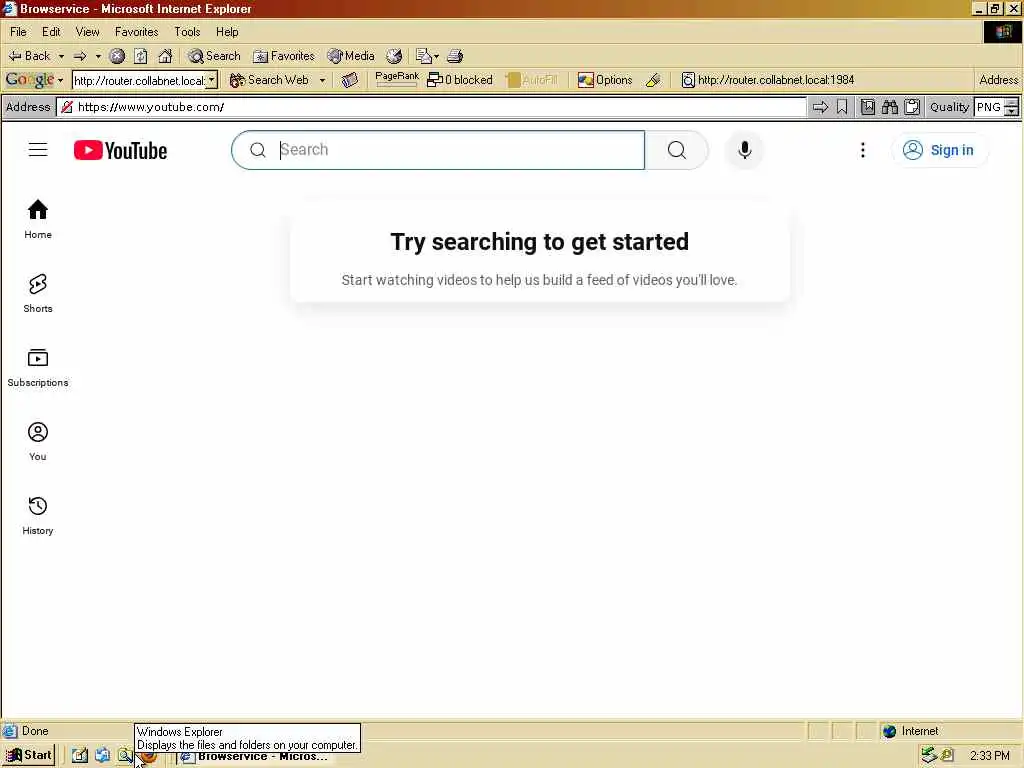Screen dimensions: 1024x768
Task: Click the Home icon in IE toolbar
Action: tap(165, 56)
